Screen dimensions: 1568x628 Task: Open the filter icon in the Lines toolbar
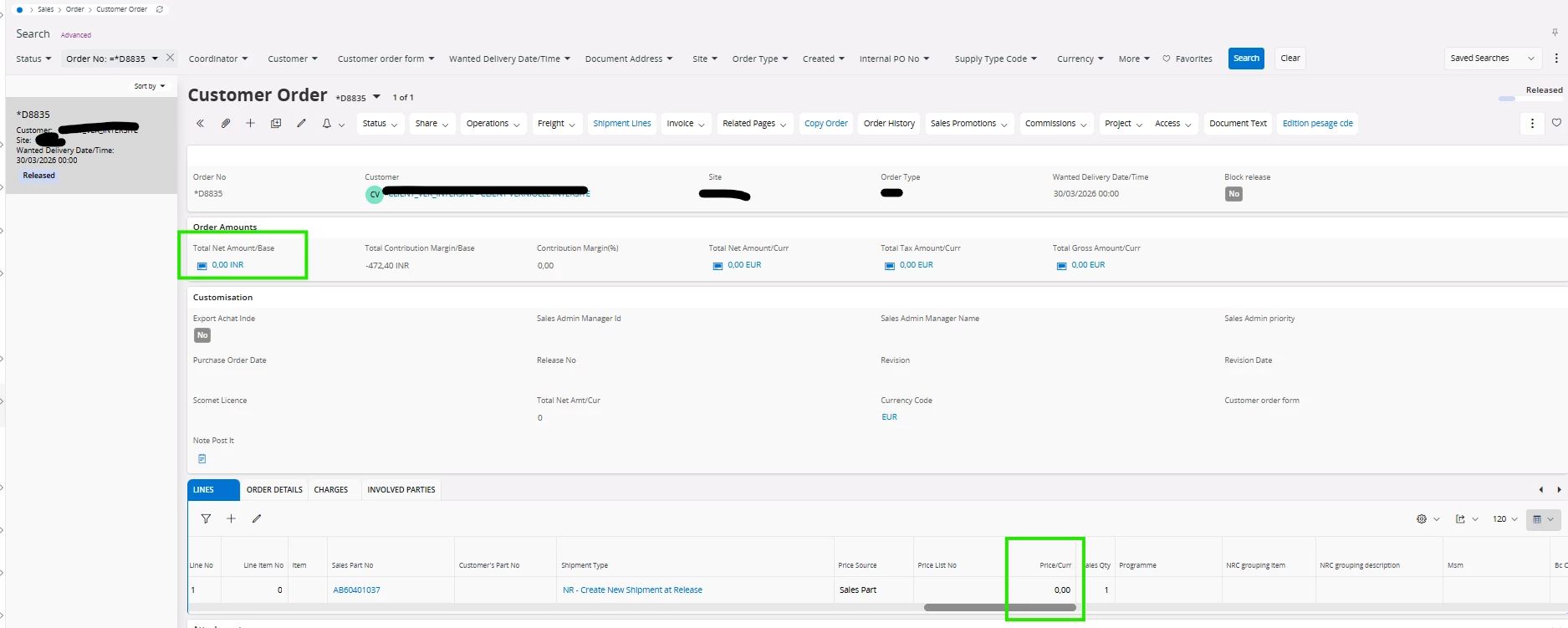[206, 518]
